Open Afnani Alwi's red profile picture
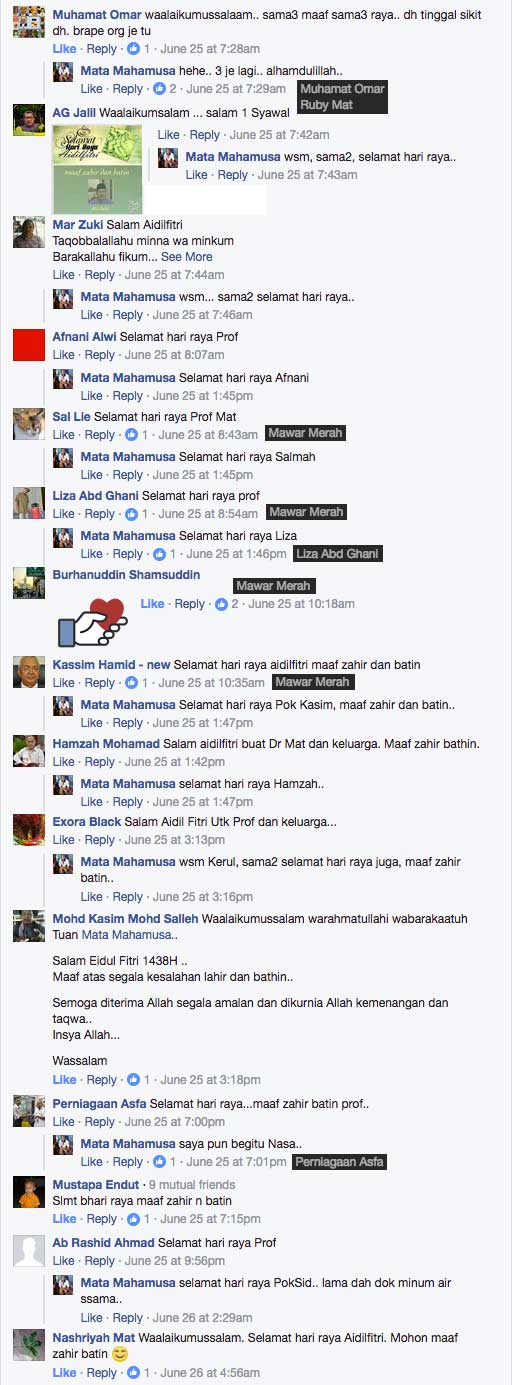512x1385 pixels. pos(28,345)
